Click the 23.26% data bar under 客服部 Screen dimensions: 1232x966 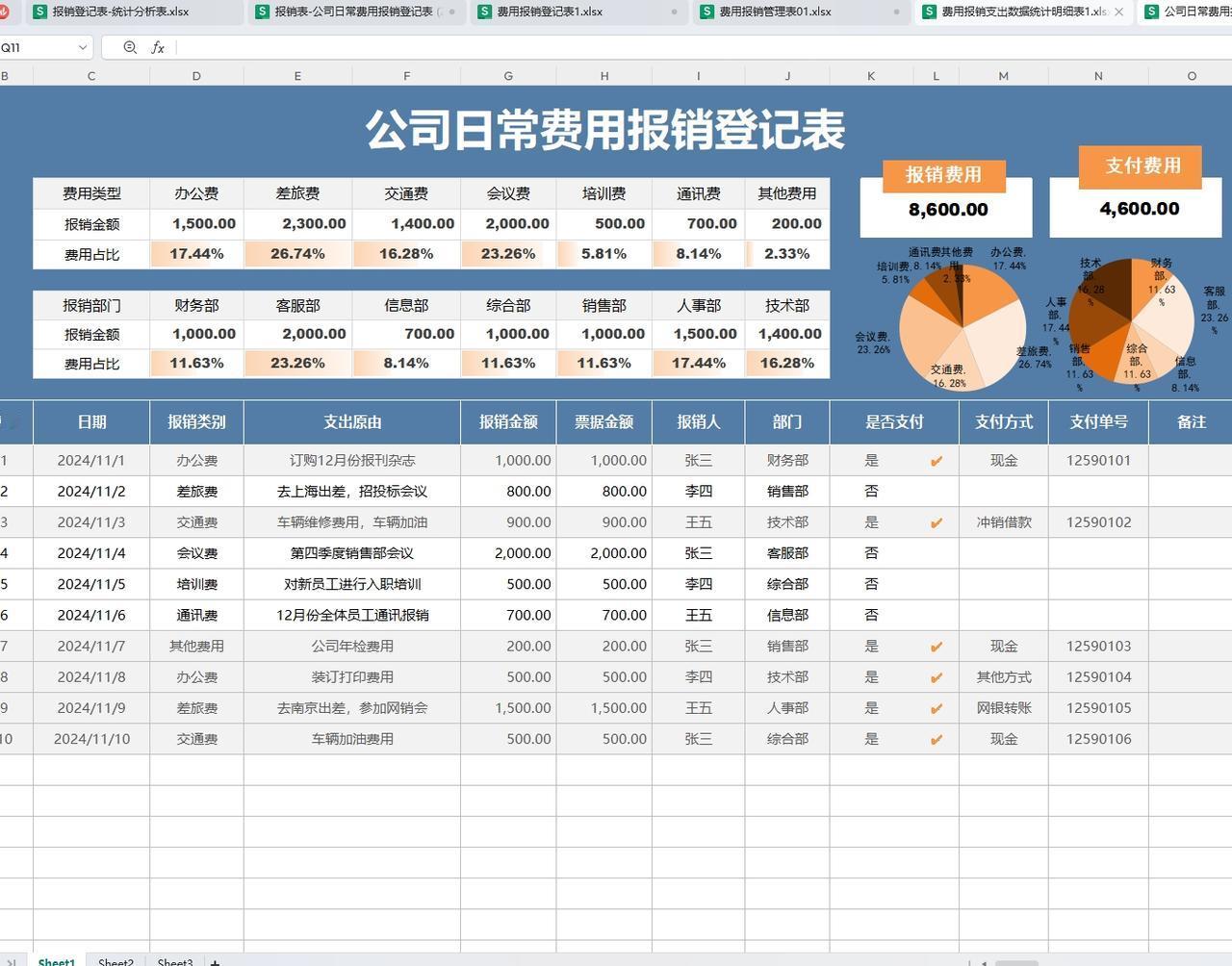pos(297,364)
